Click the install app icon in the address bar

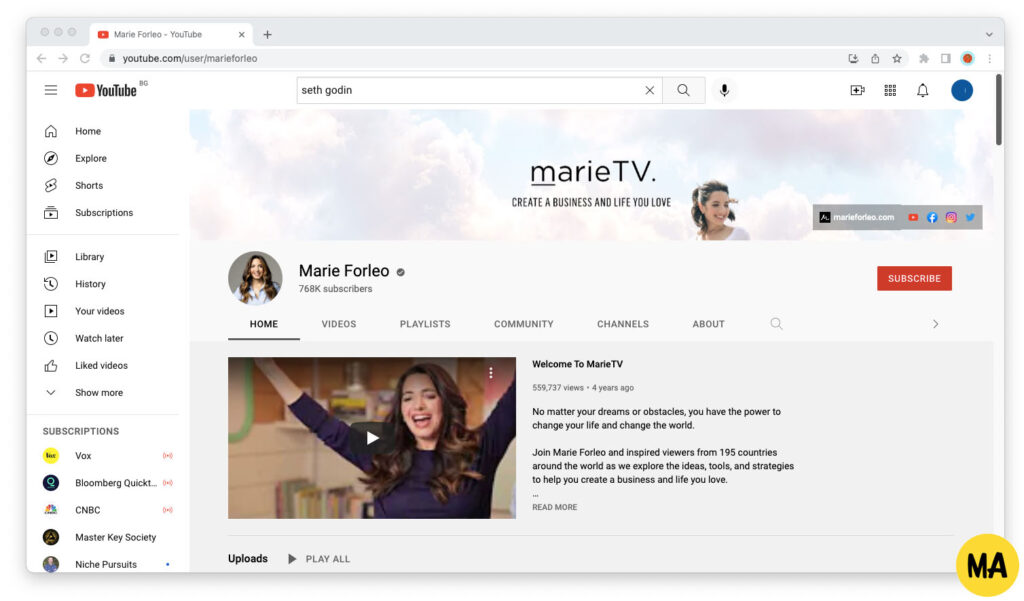[x=853, y=58]
